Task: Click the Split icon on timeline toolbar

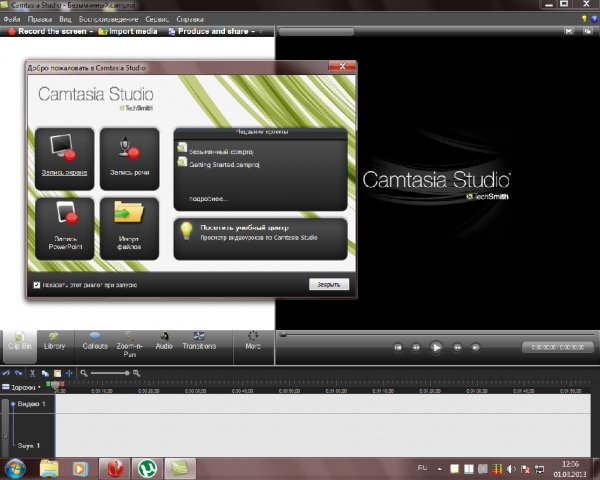Action: 69,373
